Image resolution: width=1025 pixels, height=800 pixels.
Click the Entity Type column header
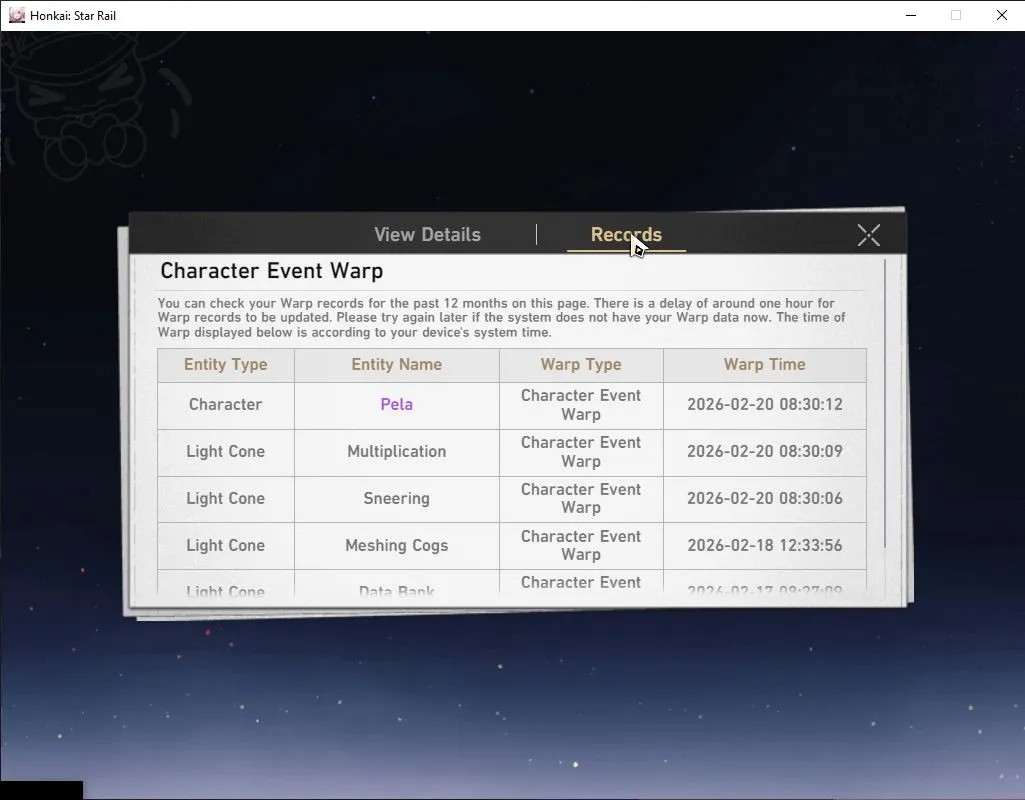pos(226,365)
